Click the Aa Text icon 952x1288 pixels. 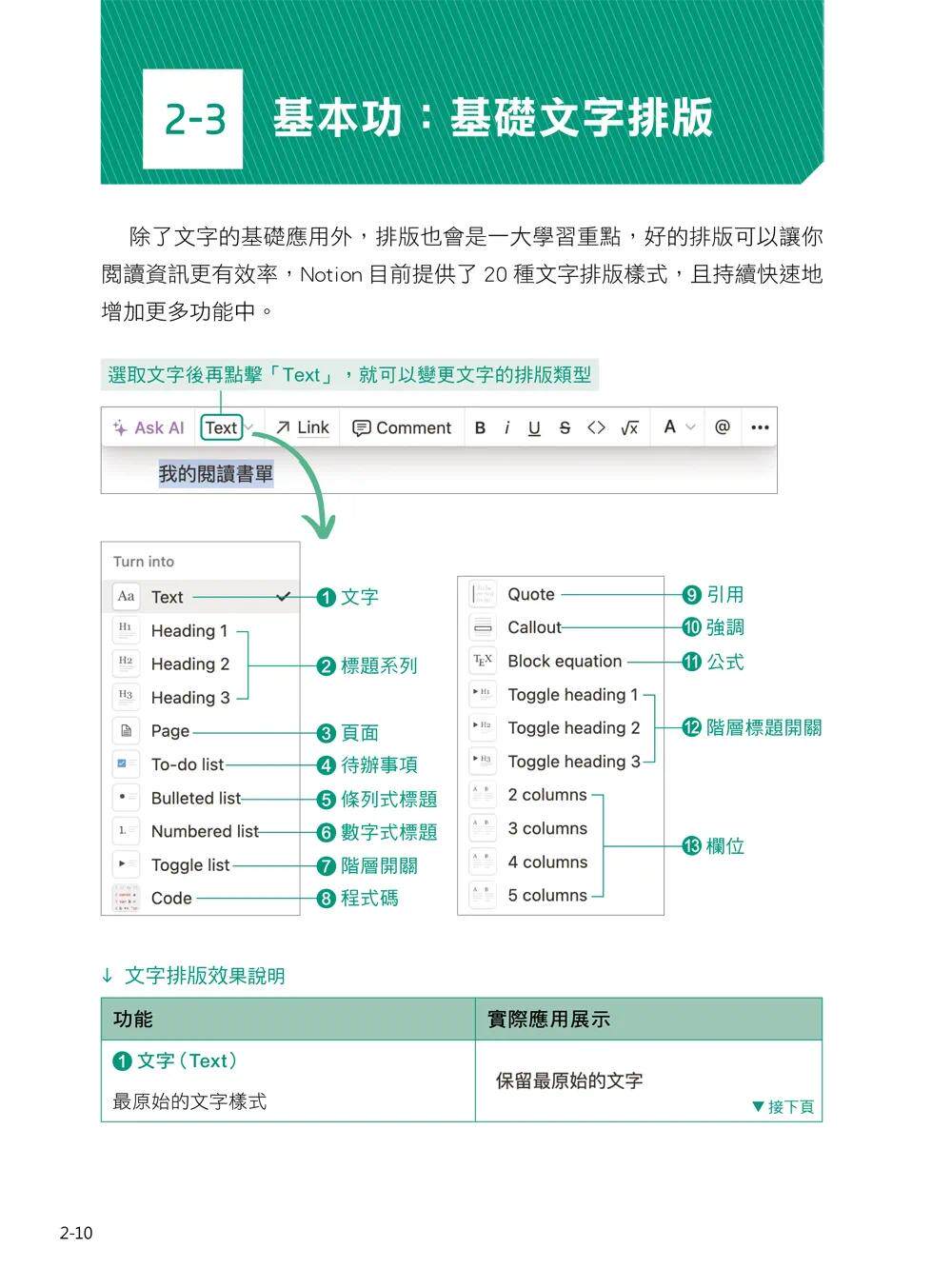[127, 597]
